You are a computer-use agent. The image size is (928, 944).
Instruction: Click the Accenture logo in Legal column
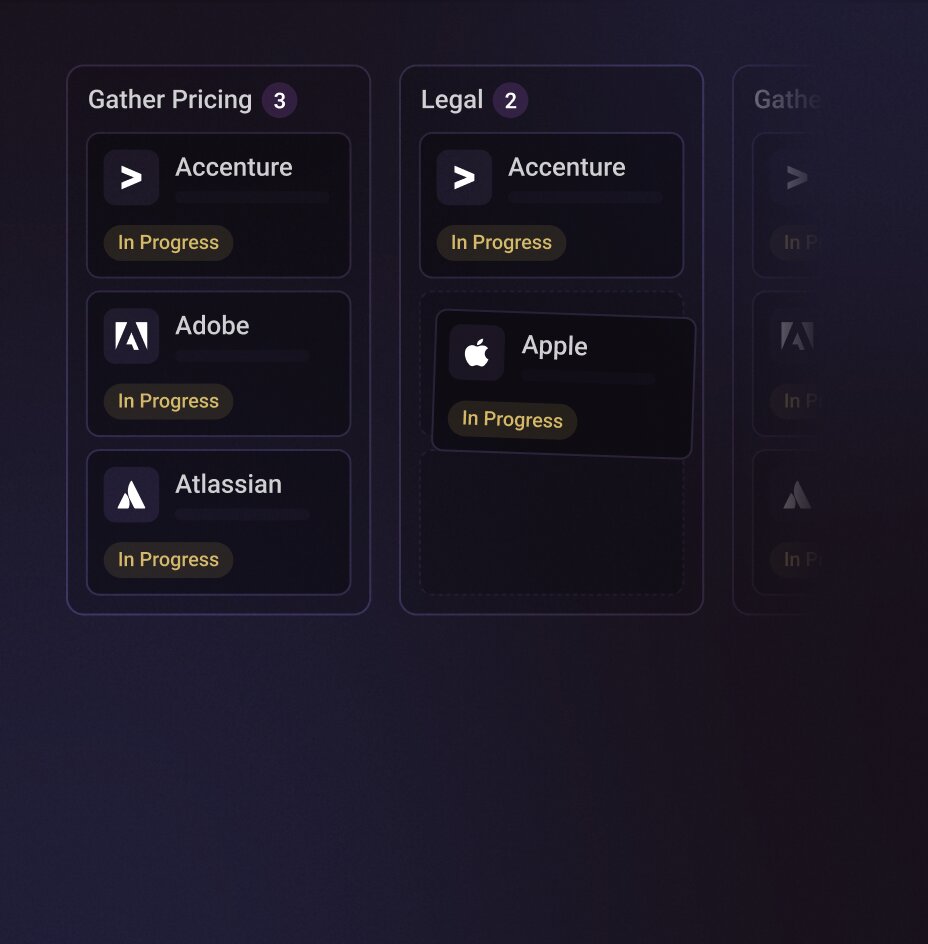[464, 177]
